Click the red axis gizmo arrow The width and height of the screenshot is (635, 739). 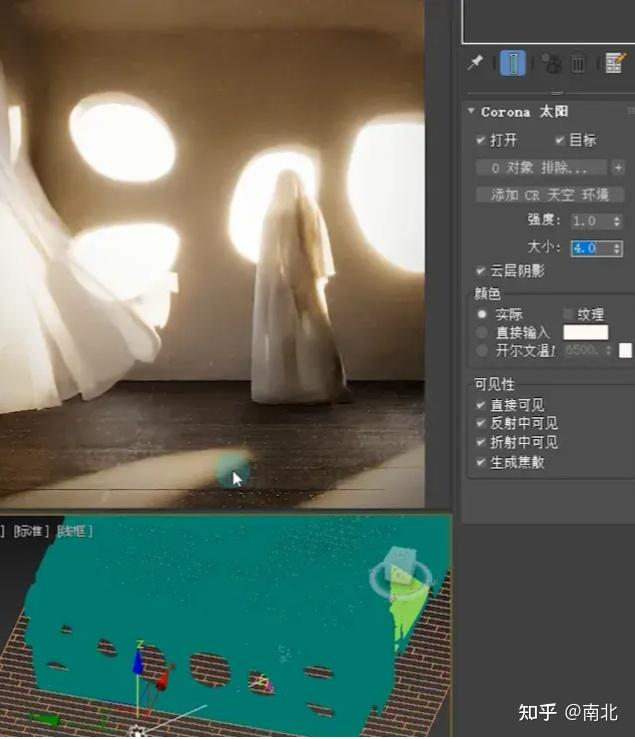point(162,680)
